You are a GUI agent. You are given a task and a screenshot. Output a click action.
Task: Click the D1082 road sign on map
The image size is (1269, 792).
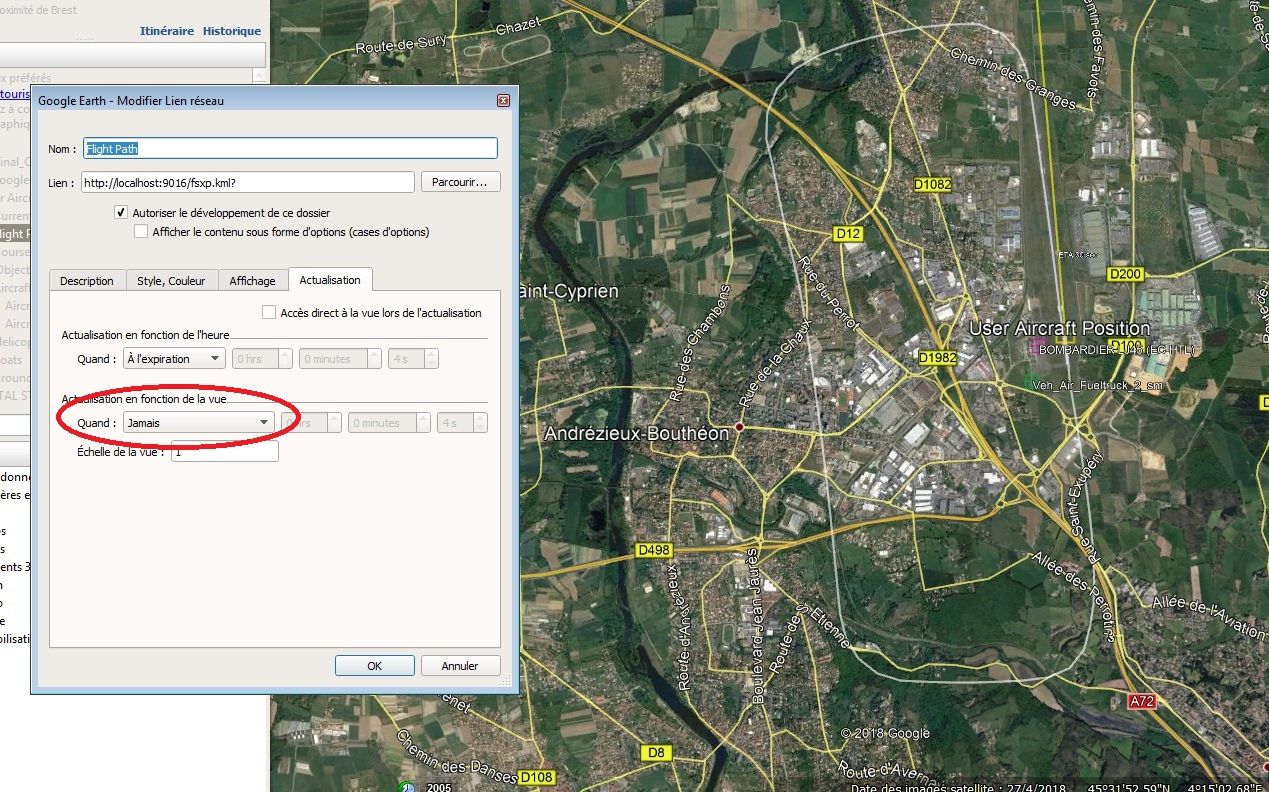[x=932, y=185]
